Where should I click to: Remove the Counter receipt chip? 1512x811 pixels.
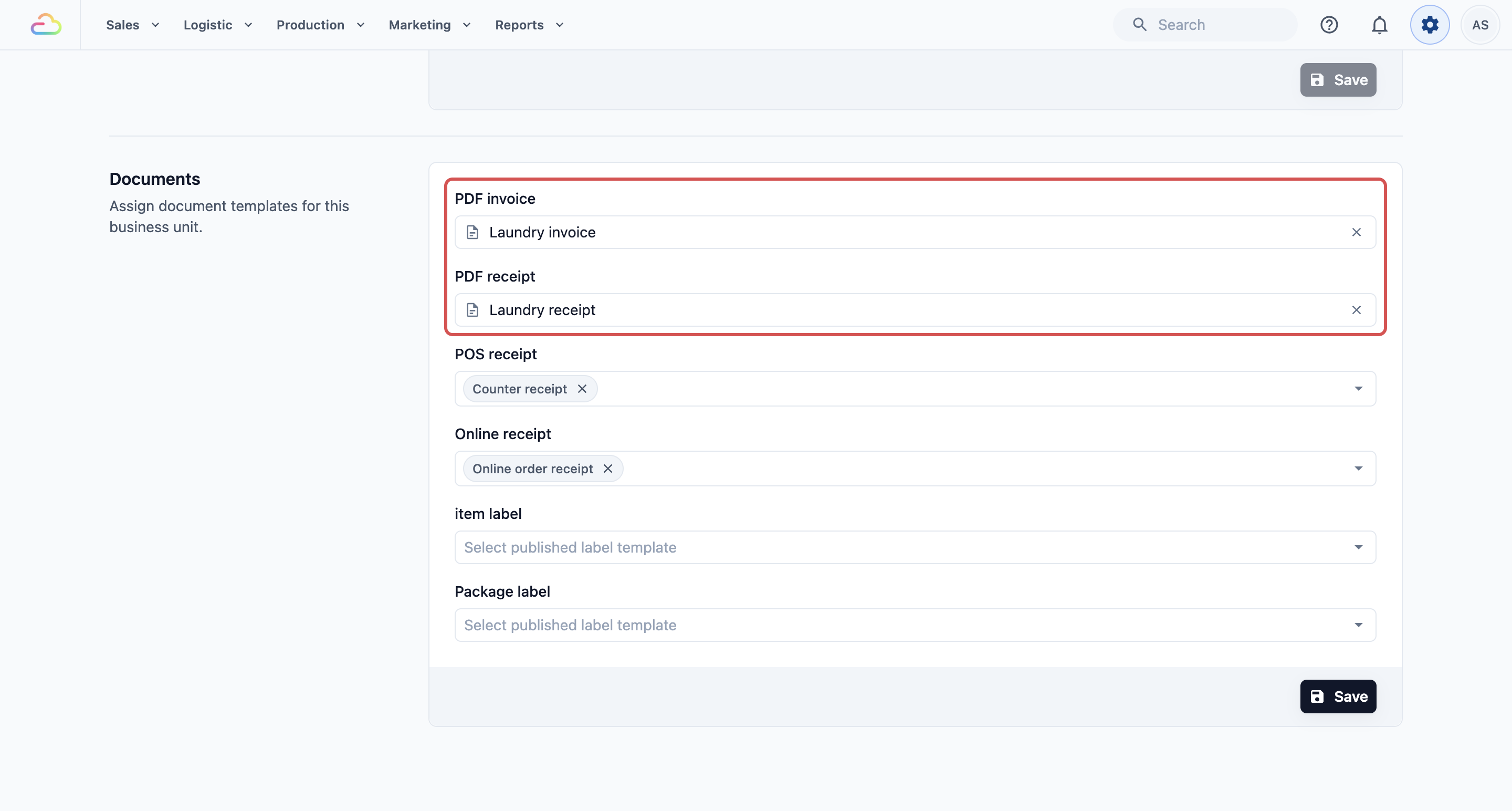[582, 389]
